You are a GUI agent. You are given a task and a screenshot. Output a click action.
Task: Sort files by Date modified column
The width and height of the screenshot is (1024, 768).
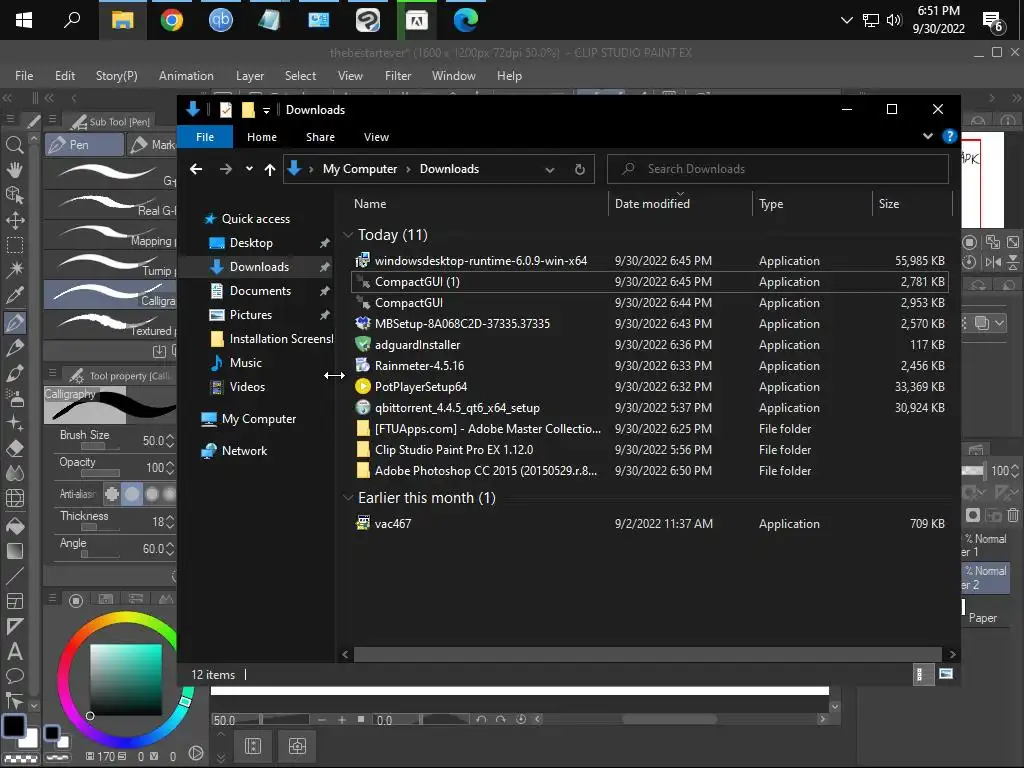[x=679, y=204]
